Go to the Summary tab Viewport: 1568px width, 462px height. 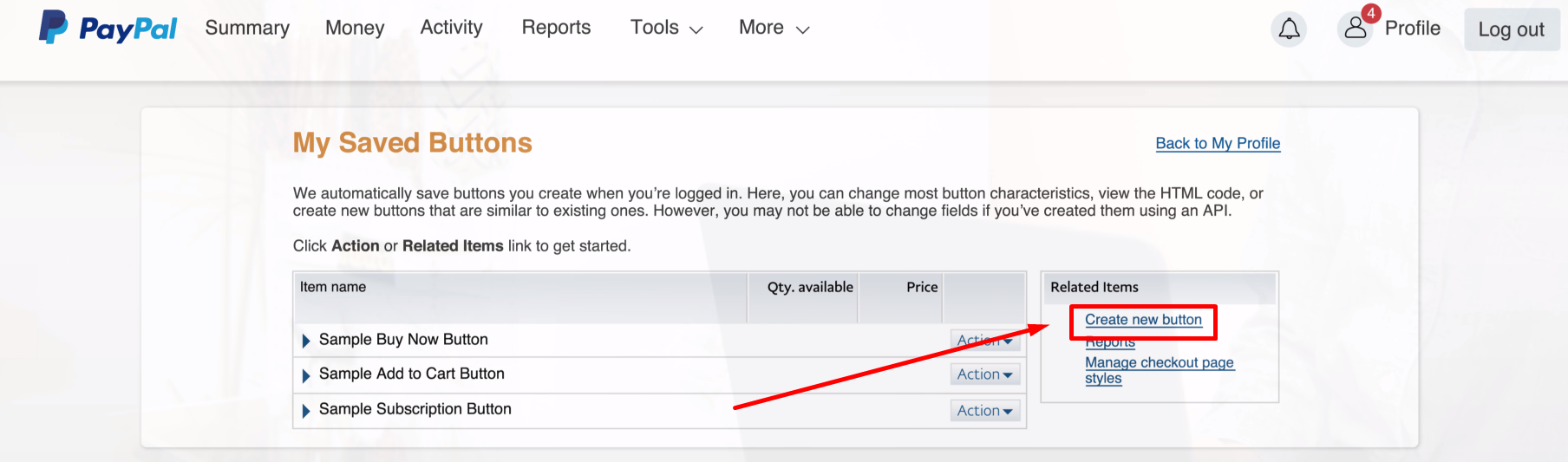(x=247, y=28)
